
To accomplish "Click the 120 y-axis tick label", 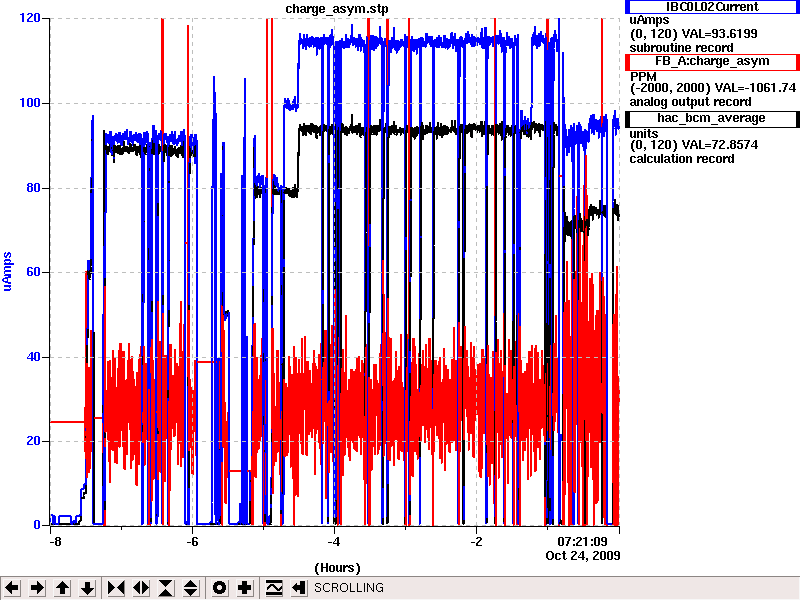I will click(x=30, y=18).
